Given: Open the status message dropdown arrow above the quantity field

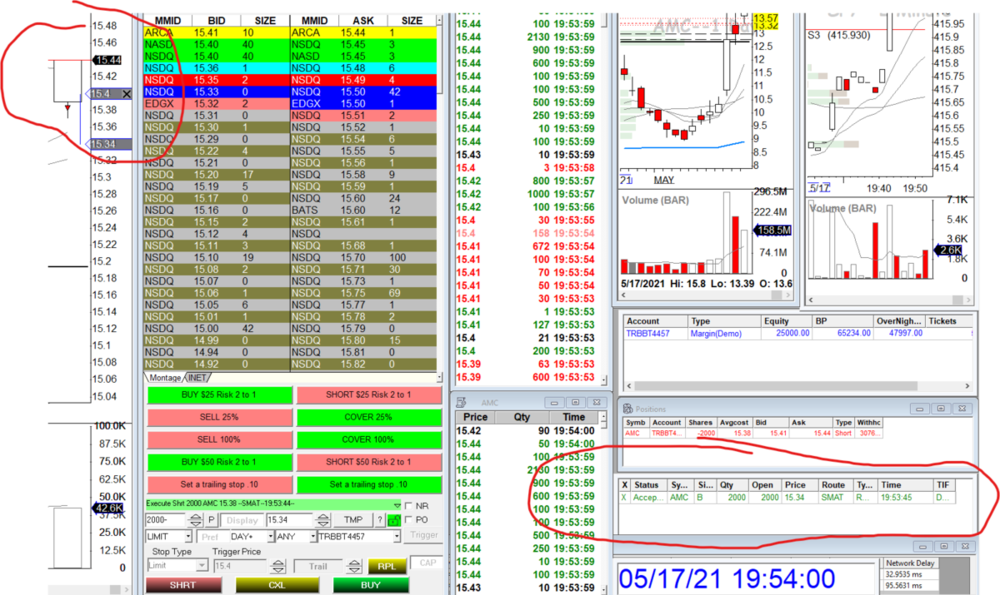Looking at the screenshot, I should tap(398, 505).
